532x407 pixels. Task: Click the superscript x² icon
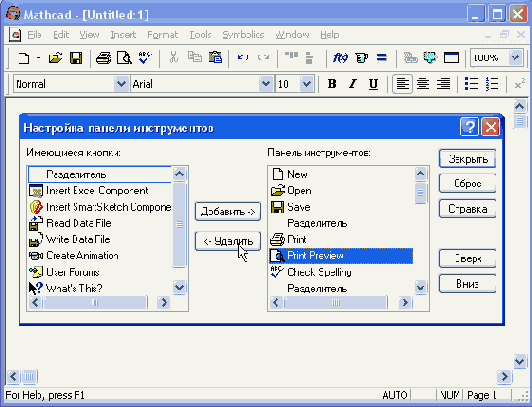pyautogui.click(x=519, y=83)
